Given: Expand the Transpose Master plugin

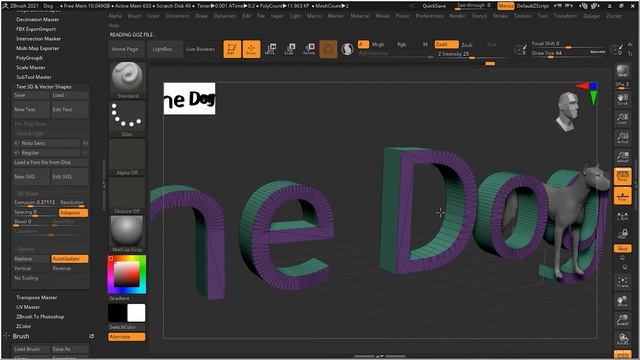Looking at the screenshot, I should pyautogui.click(x=36, y=297).
